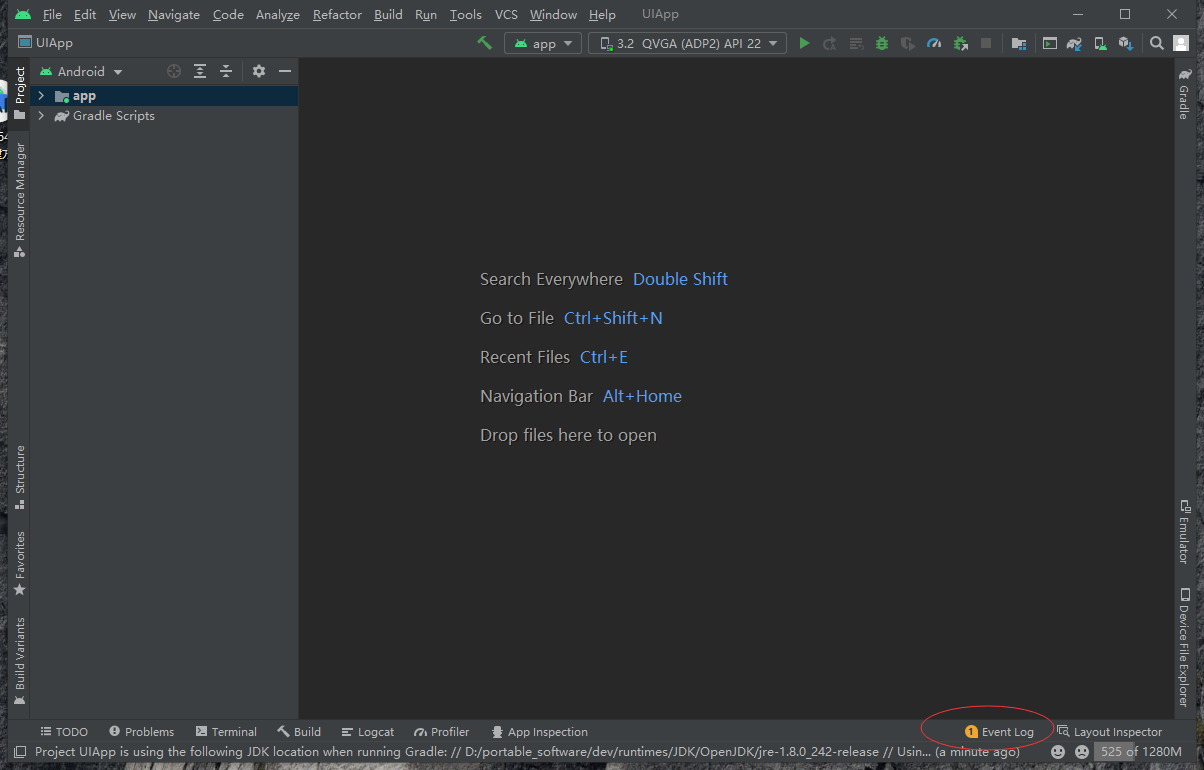Click the Debug app bug icon
The height and width of the screenshot is (770, 1204).
pos(881,43)
